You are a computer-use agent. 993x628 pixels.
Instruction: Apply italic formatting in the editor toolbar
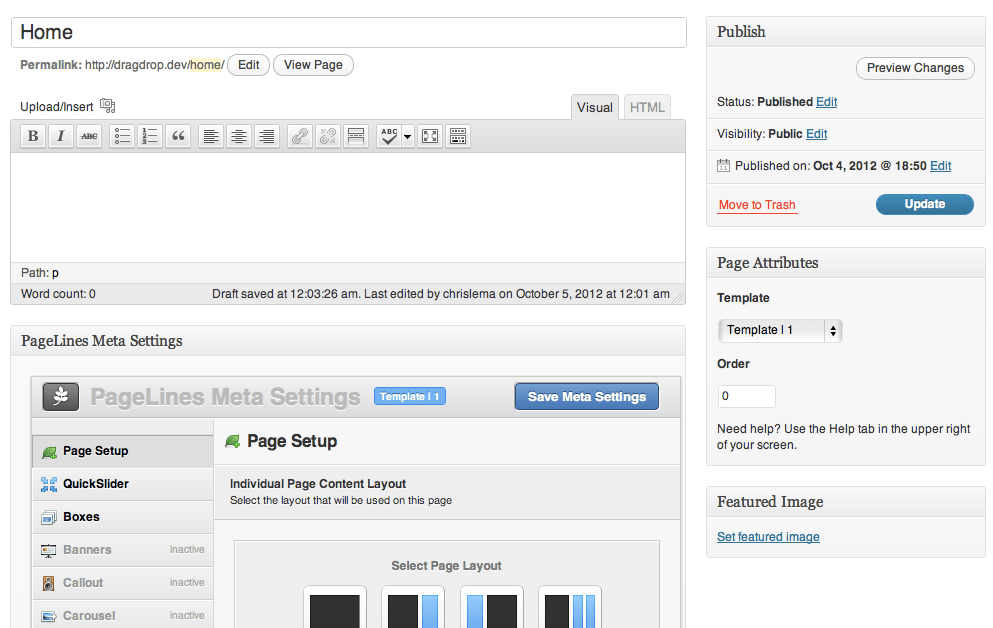(61, 137)
